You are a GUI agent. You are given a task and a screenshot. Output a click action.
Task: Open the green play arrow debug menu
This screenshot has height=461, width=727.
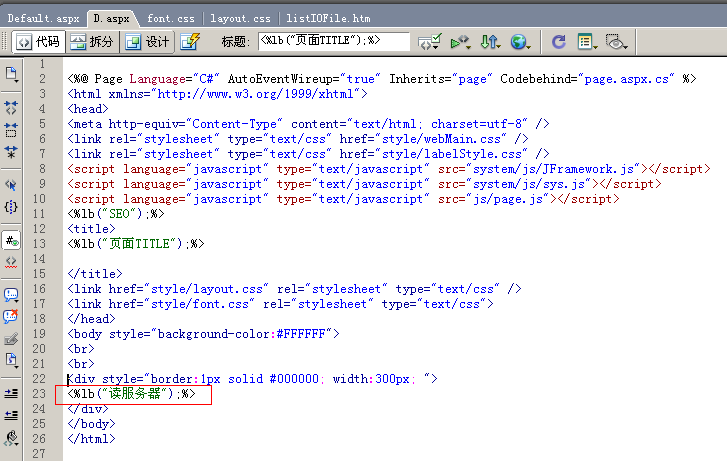click(x=460, y=42)
